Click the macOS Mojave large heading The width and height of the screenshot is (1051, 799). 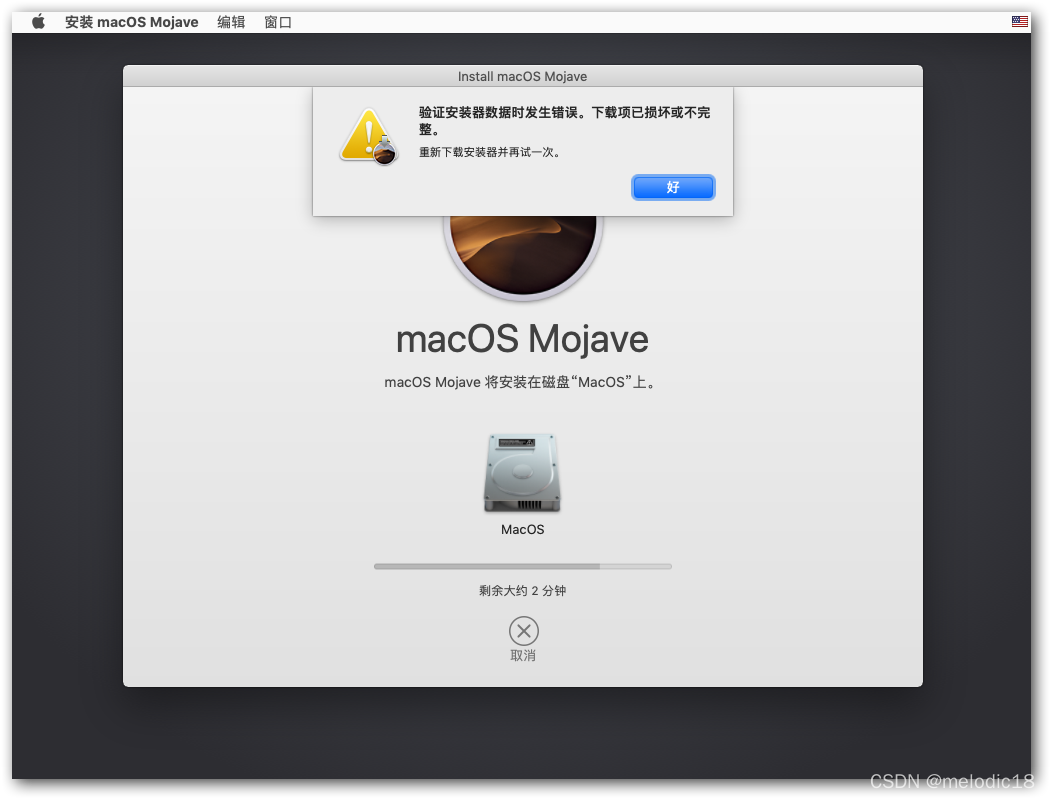522,339
